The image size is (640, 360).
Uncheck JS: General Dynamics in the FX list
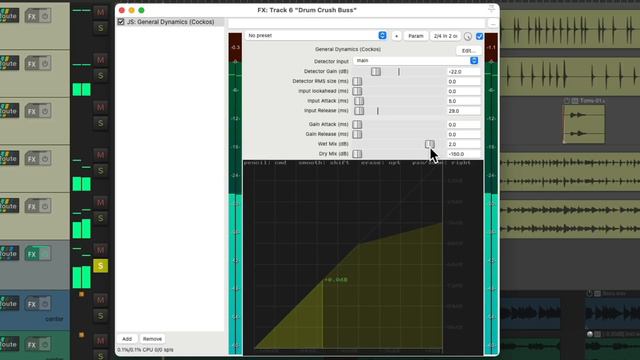[121, 22]
